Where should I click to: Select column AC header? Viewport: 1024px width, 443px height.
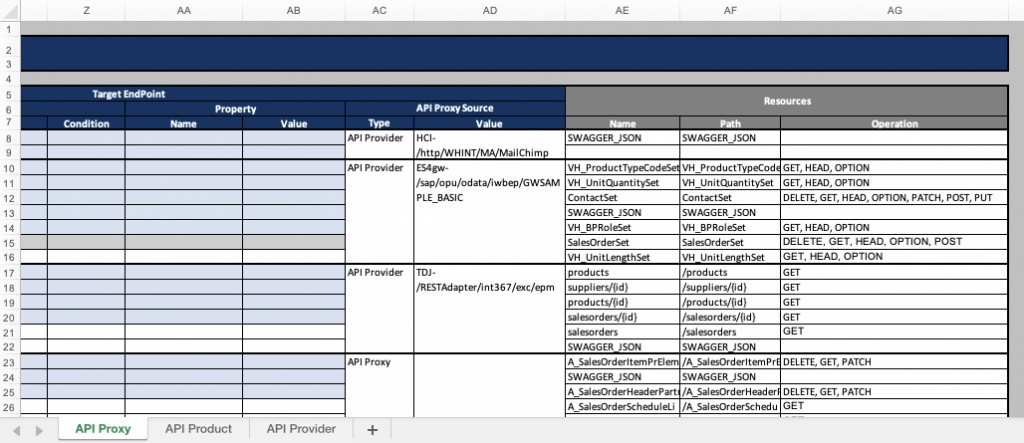coord(379,10)
